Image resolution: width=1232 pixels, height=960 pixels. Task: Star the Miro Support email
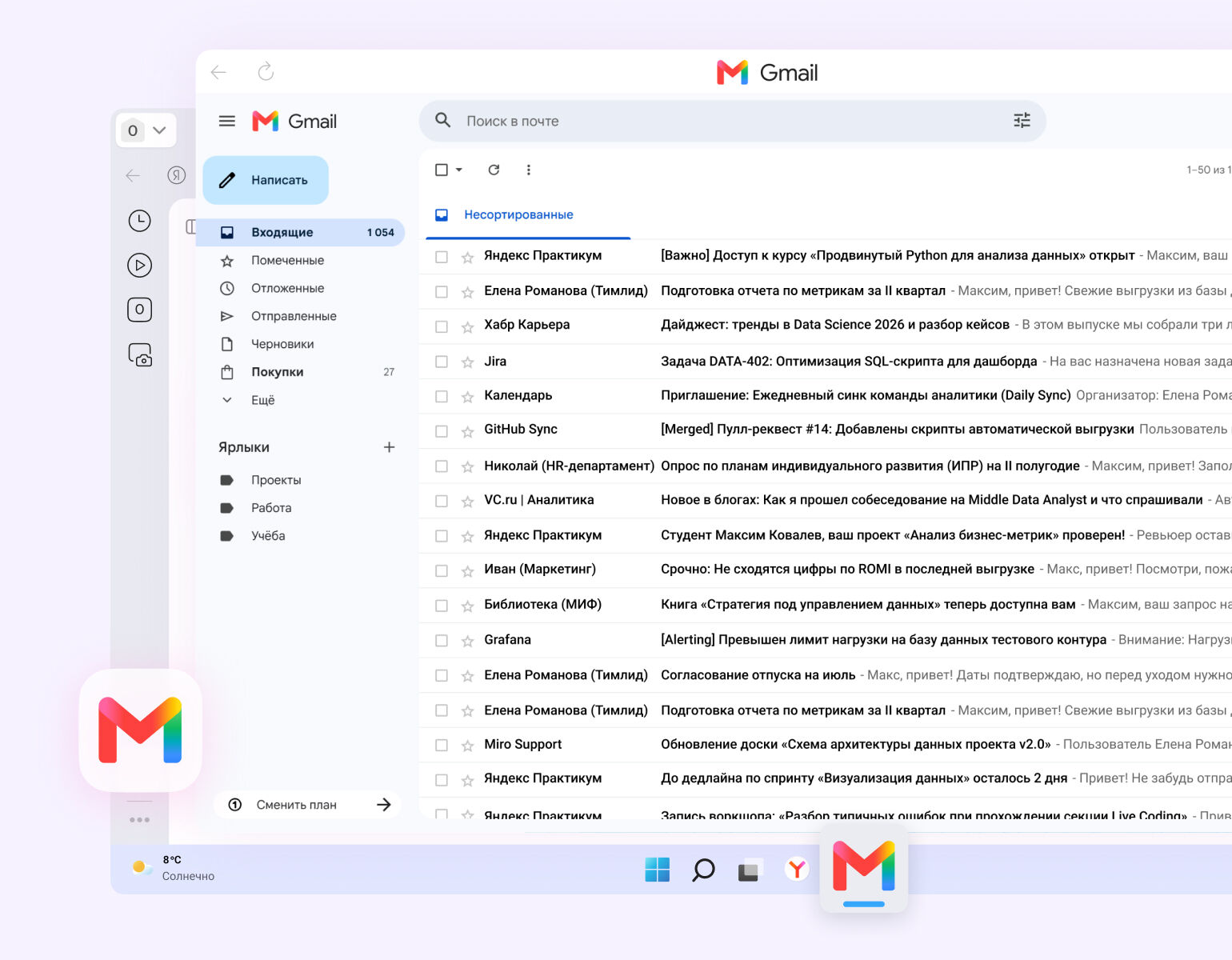tap(468, 746)
